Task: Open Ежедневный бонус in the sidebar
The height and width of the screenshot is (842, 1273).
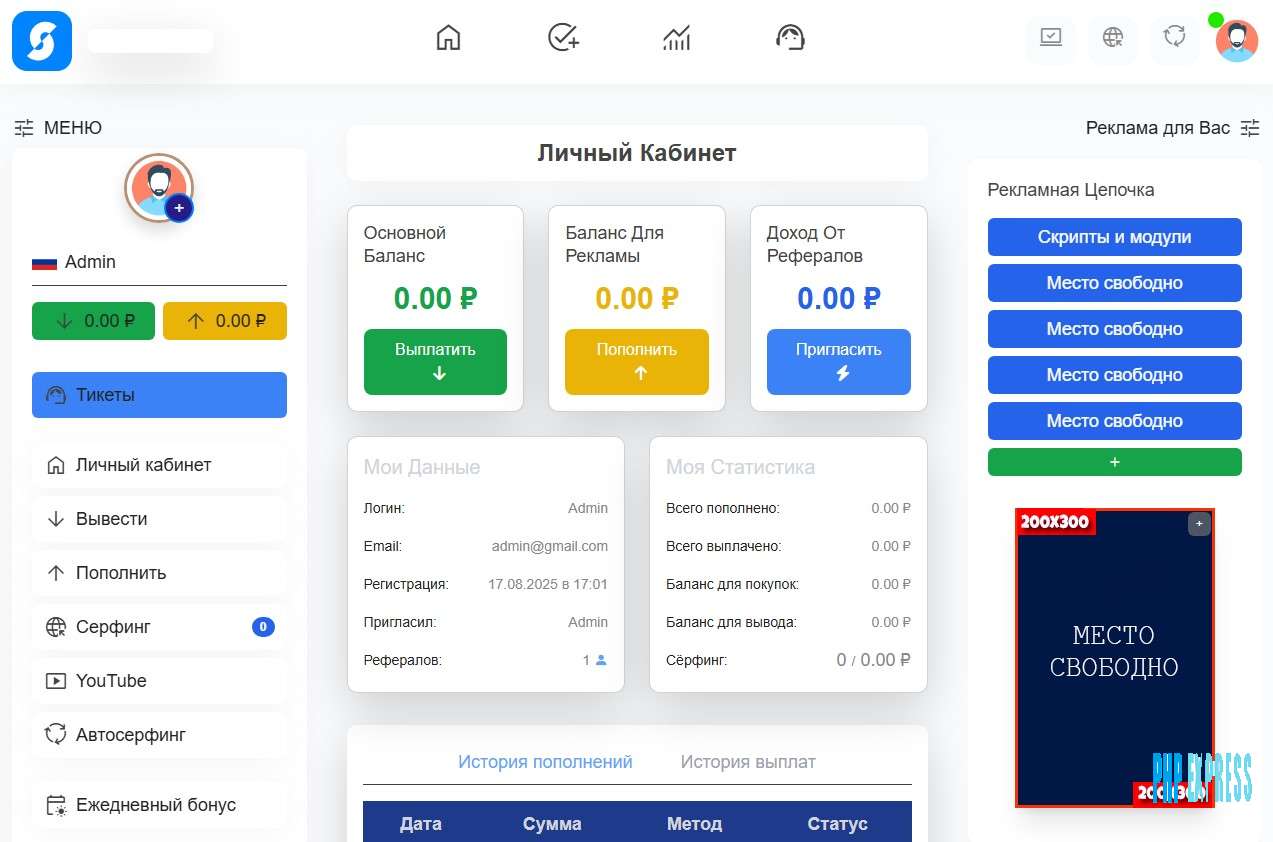Action: point(159,805)
